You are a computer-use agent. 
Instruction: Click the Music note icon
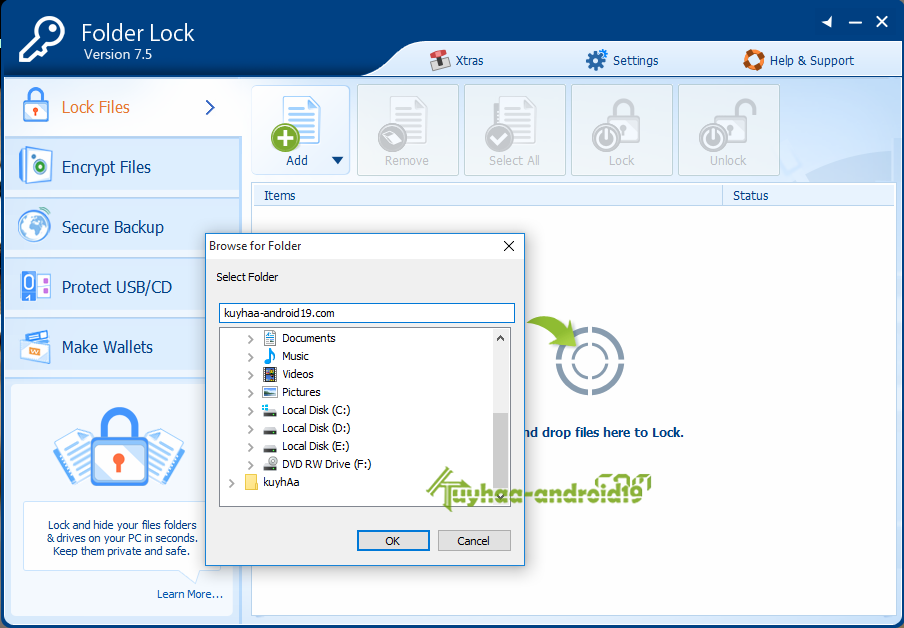click(269, 356)
